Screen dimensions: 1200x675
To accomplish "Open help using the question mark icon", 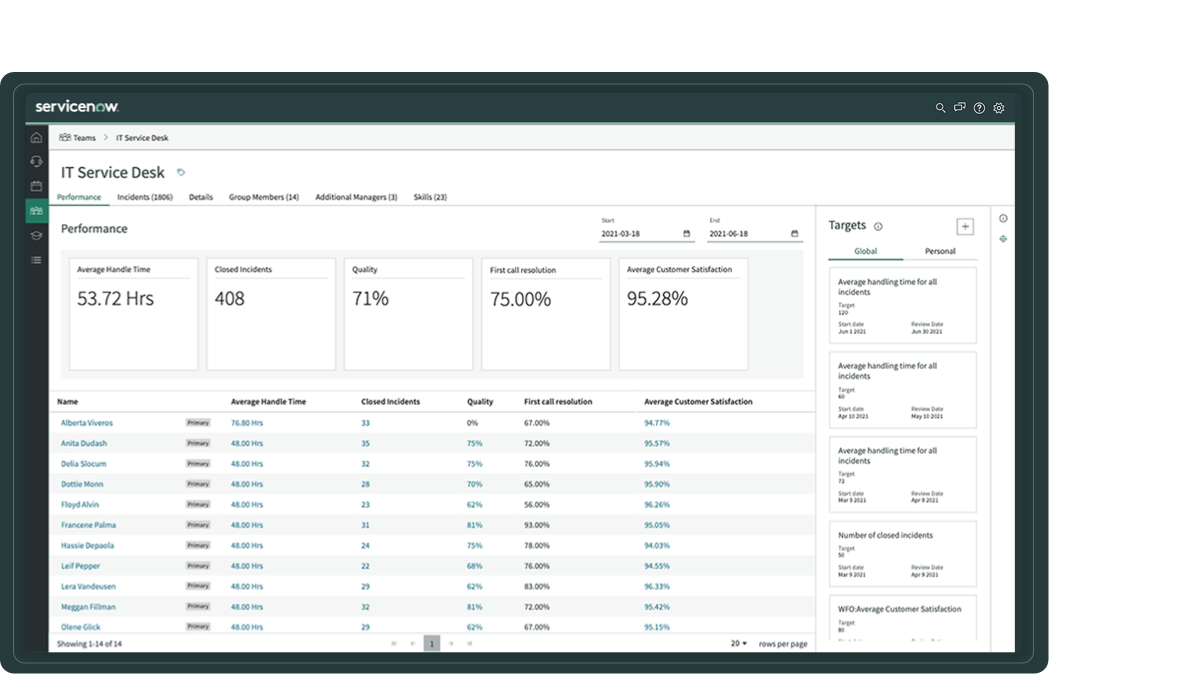I will [x=979, y=108].
